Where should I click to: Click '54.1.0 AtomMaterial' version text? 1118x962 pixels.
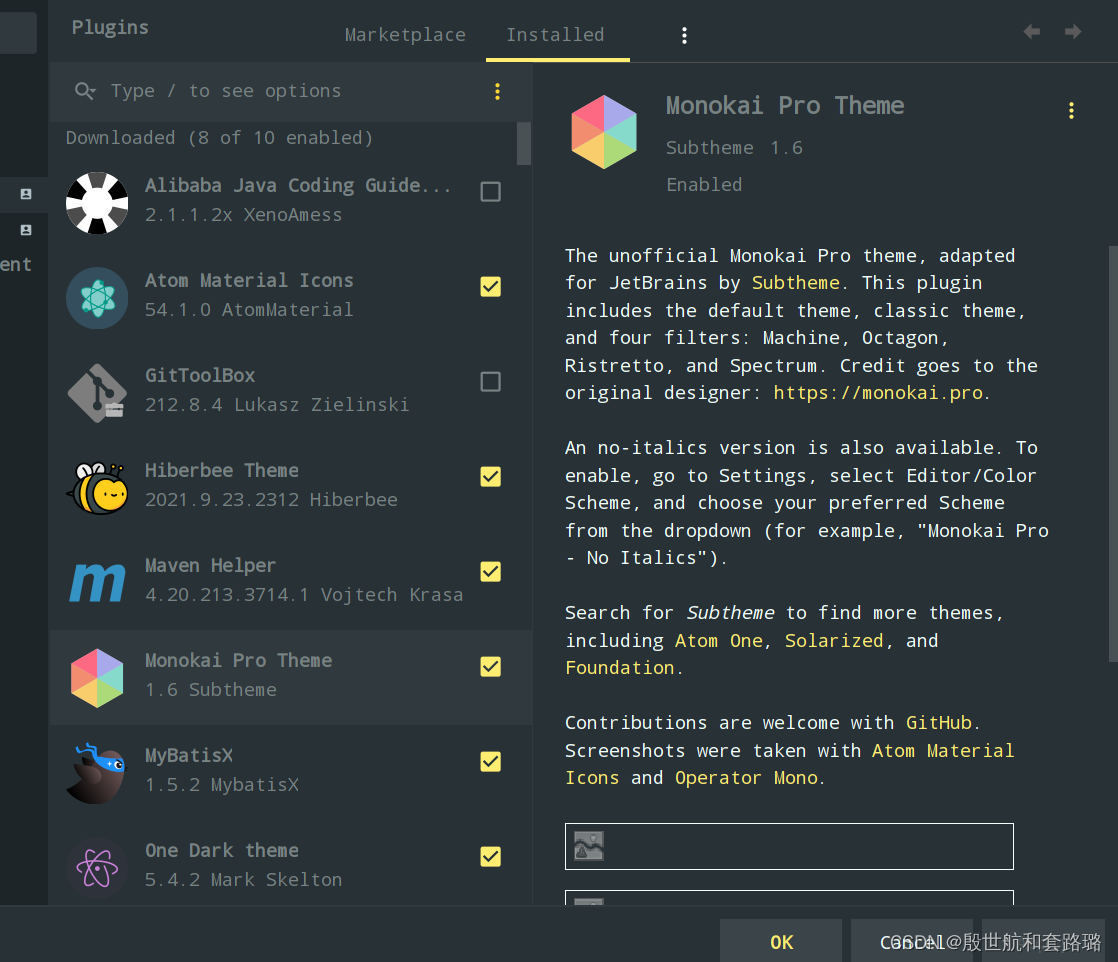click(249, 310)
